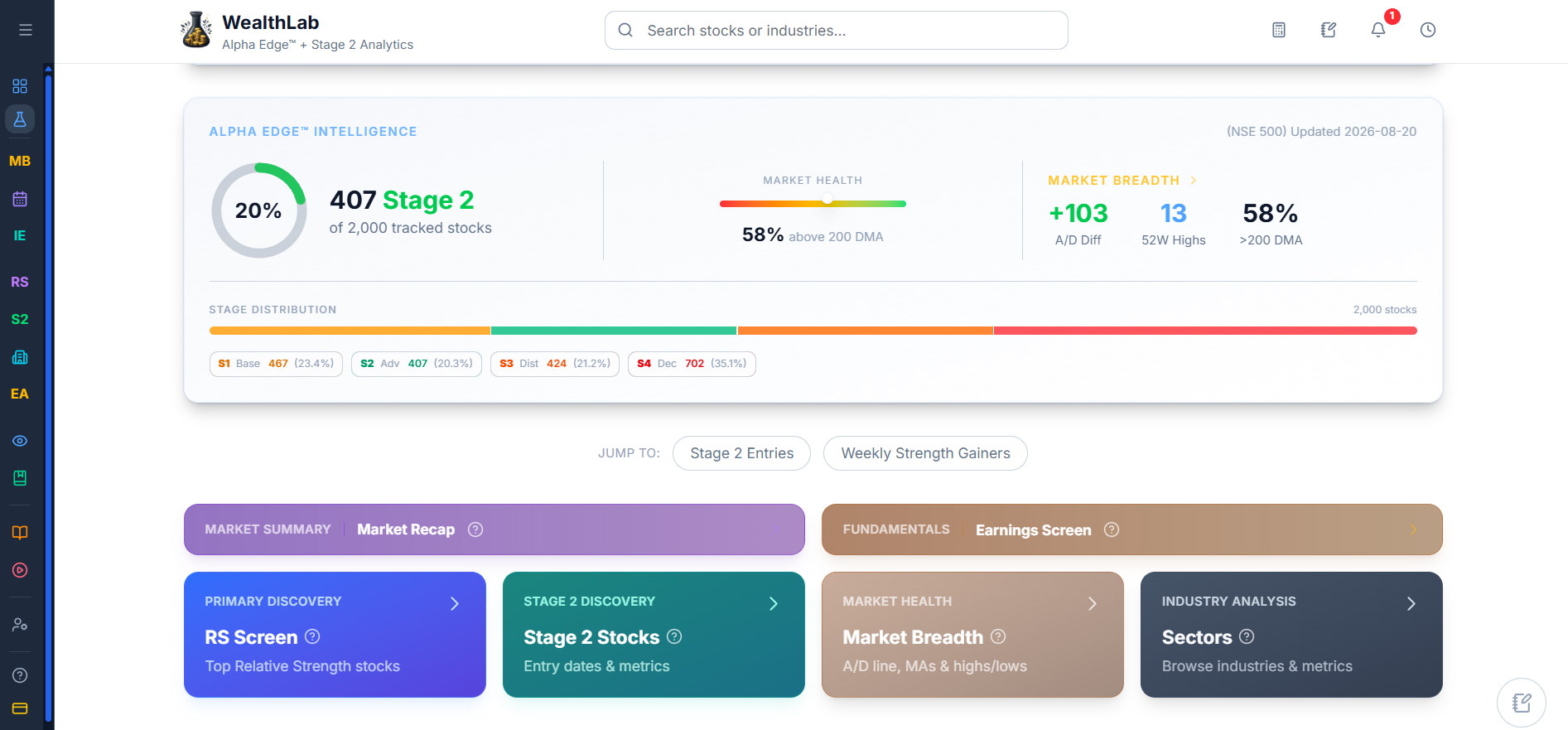The height and width of the screenshot is (730, 1568).
Task: Show help for Sectors
Action: pyautogui.click(x=1247, y=636)
